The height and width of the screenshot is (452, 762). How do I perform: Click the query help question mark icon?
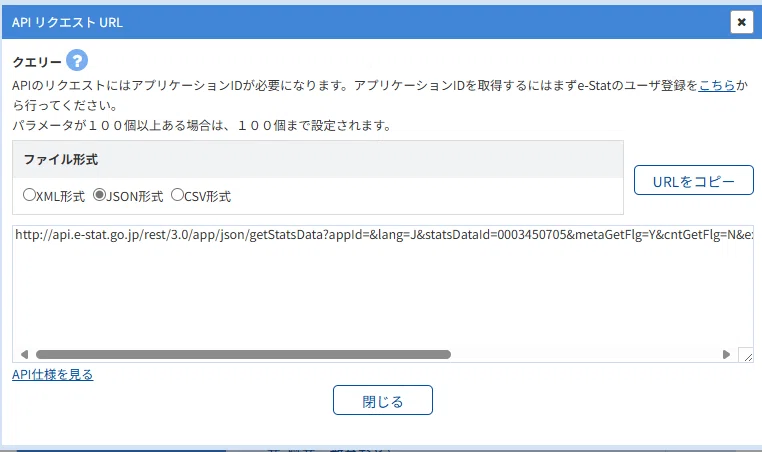tap(77, 61)
